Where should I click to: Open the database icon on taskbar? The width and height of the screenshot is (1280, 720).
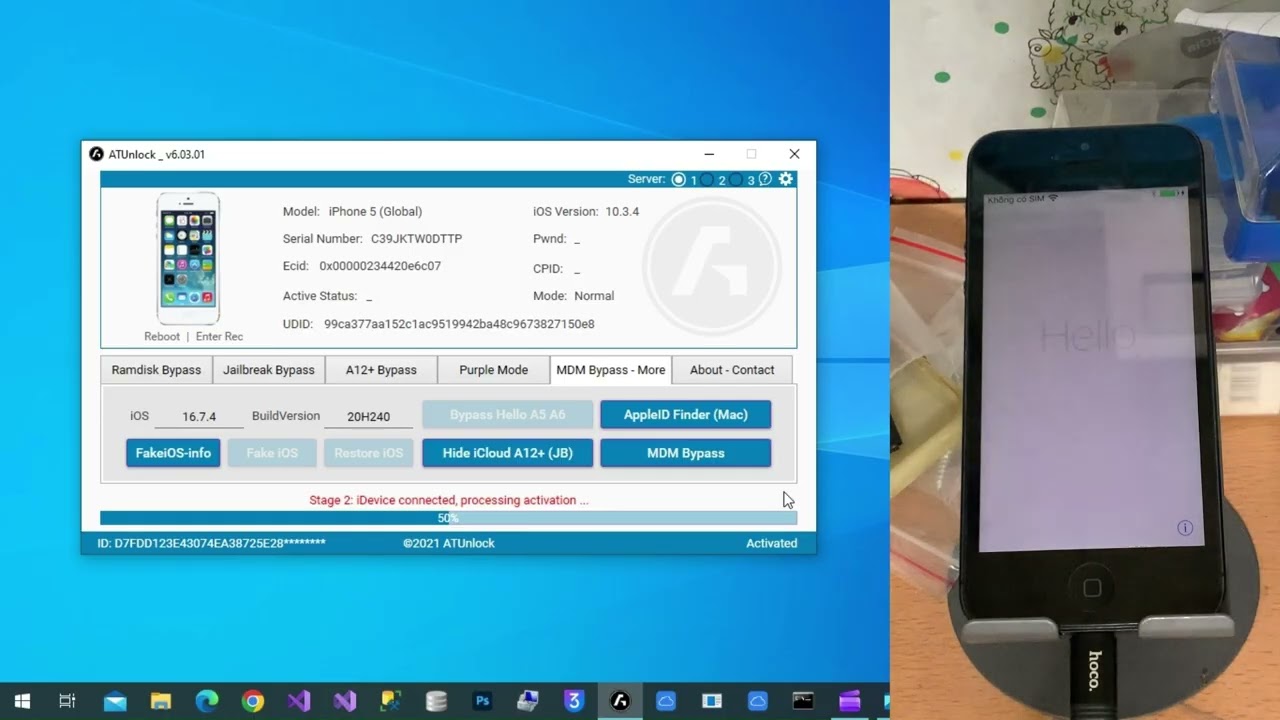click(x=436, y=701)
